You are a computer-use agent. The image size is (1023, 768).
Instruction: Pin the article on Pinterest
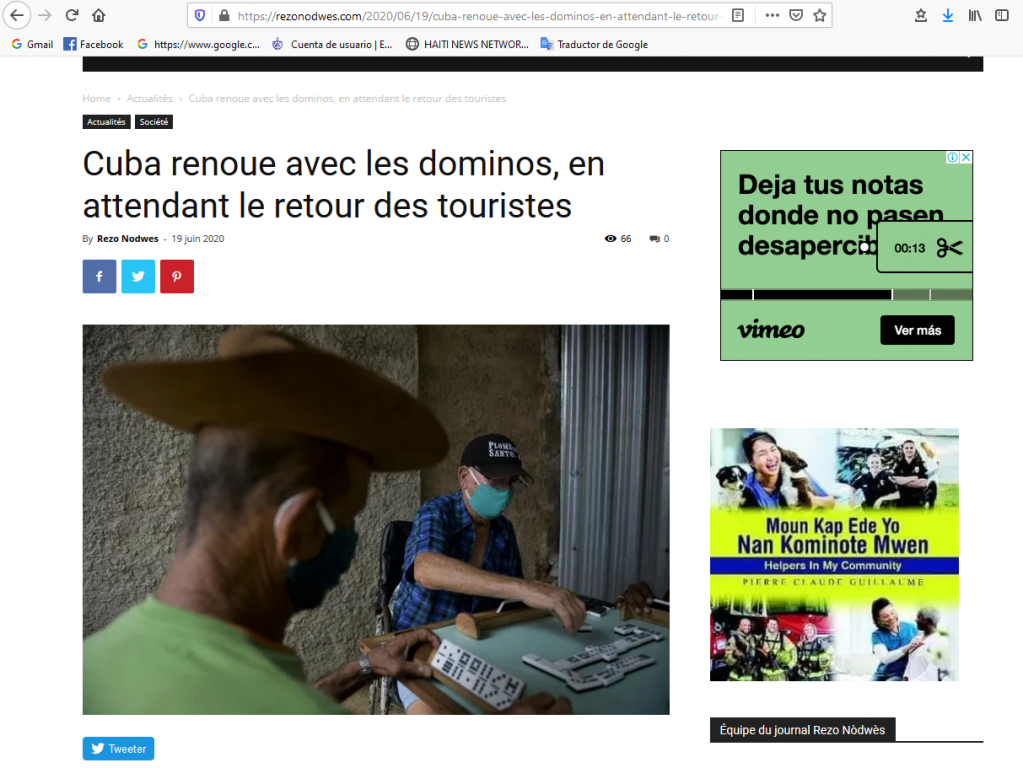[177, 276]
